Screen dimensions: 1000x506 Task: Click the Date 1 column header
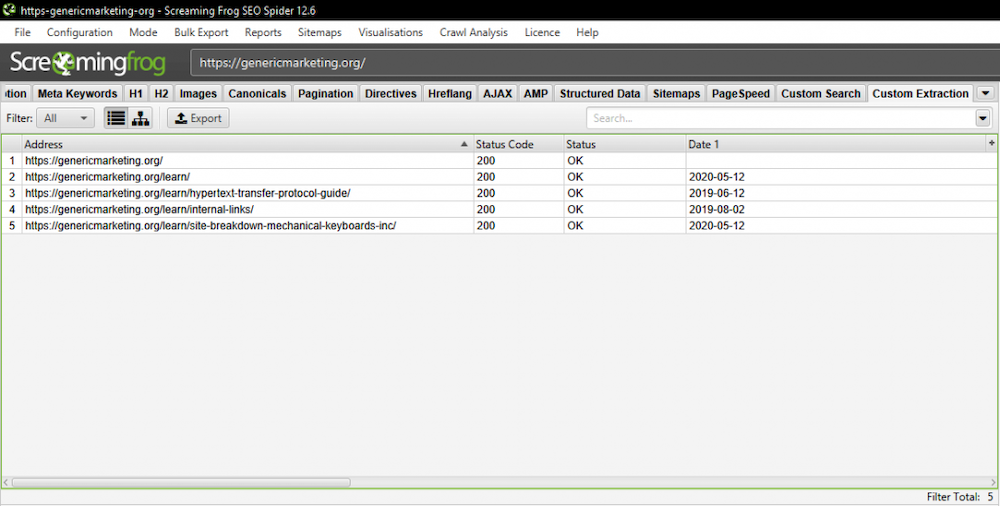pyautogui.click(x=835, y=144)
